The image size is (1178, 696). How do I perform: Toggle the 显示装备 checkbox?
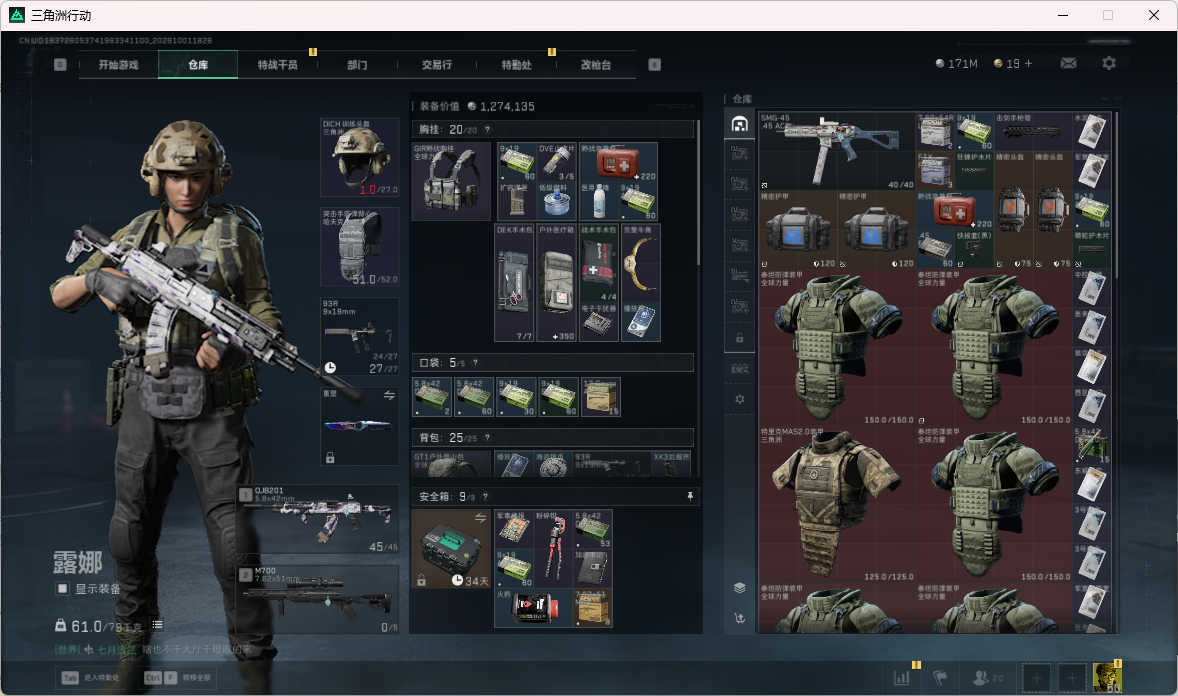(x=62, y=589)
